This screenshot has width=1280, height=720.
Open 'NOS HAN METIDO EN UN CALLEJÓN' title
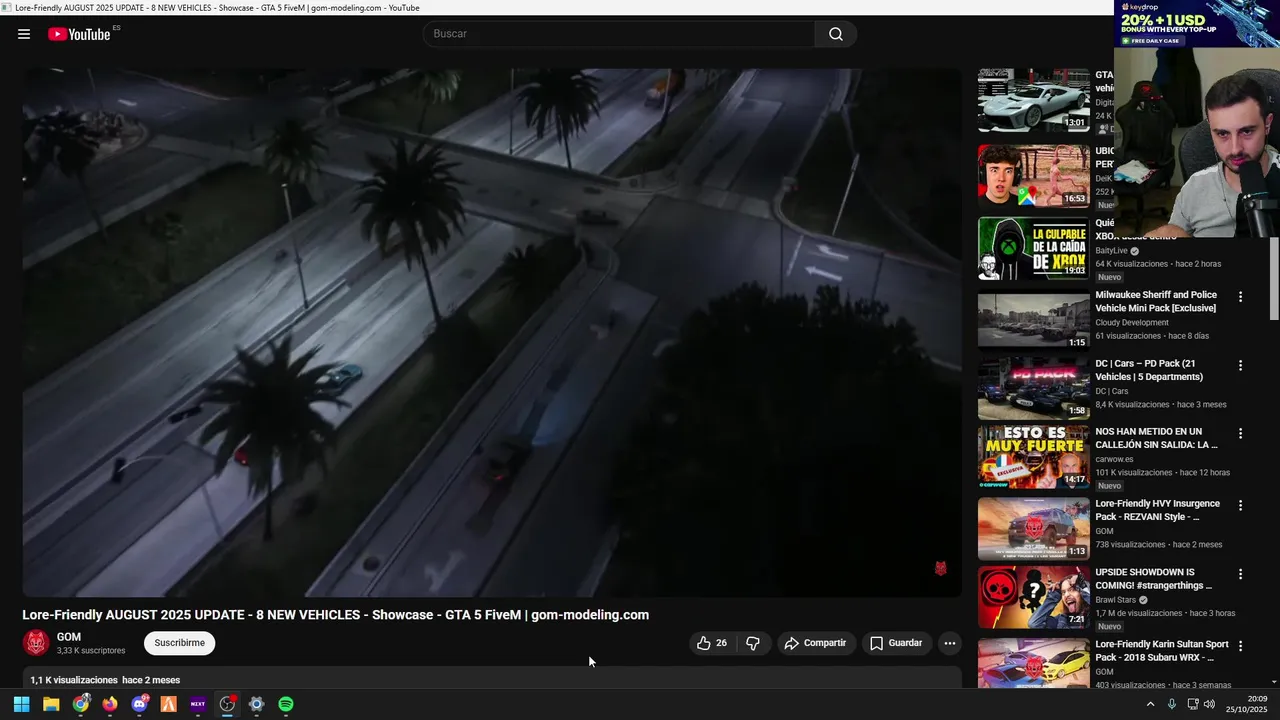click(x=1156, y=438)
